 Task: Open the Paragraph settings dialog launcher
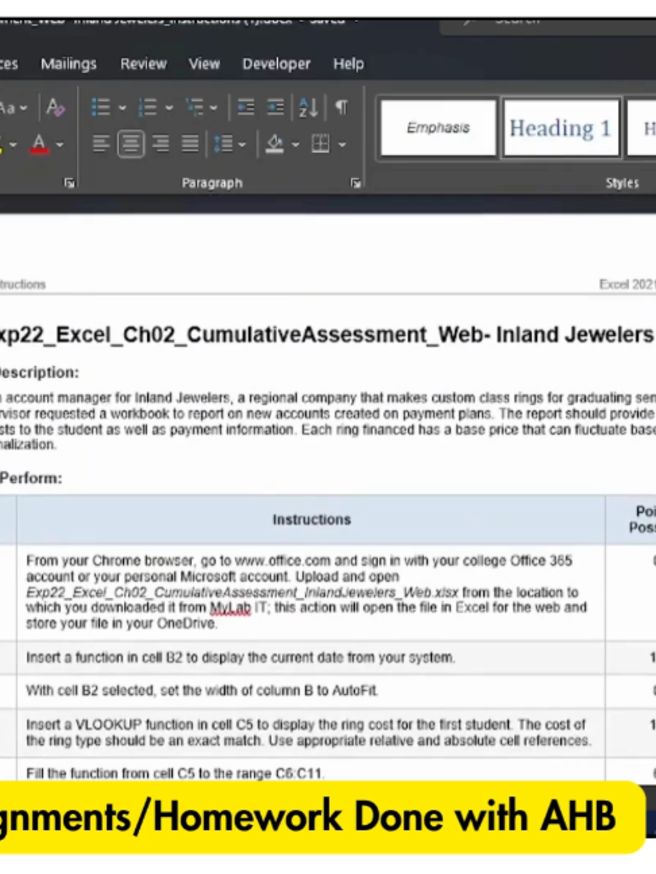coord(356,183)
